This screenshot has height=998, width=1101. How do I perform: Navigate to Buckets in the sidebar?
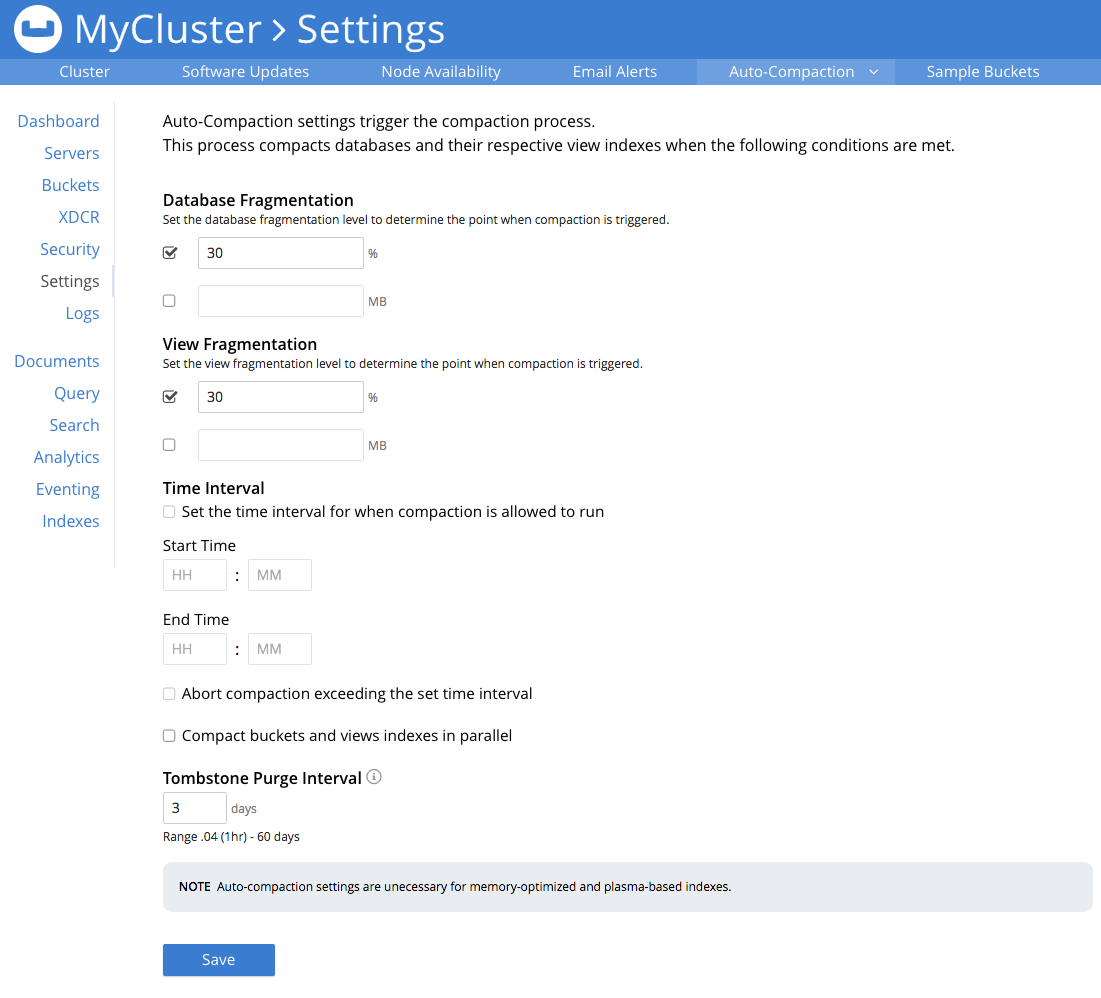pos(70,185)
